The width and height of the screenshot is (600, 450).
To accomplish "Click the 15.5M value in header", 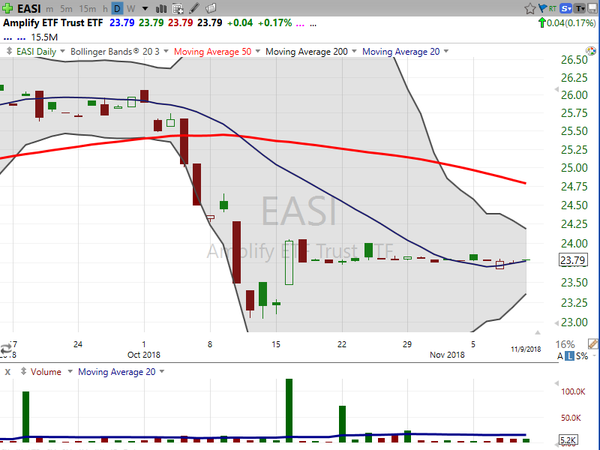I will point(44,37).
